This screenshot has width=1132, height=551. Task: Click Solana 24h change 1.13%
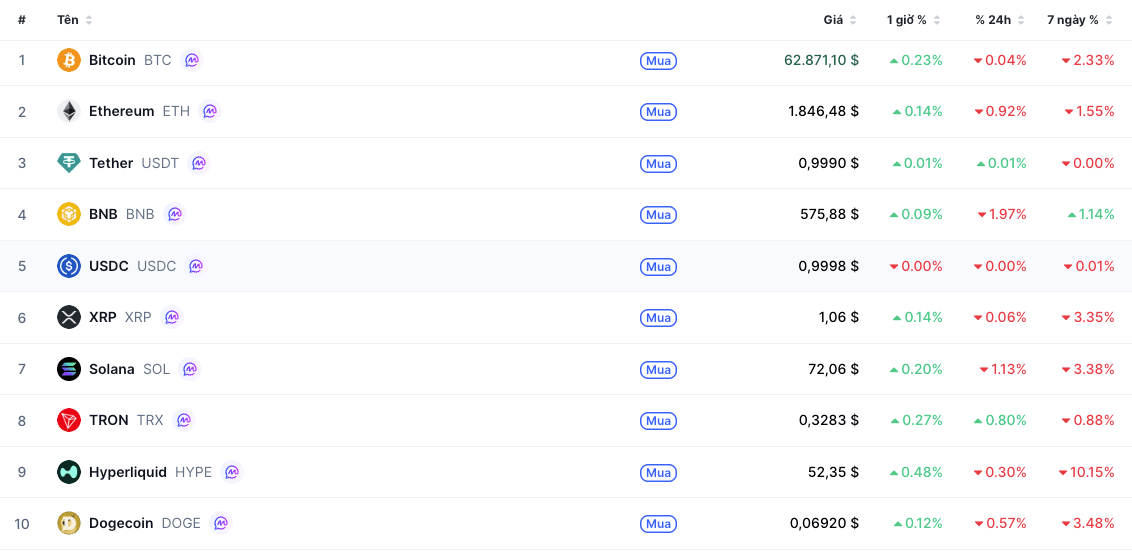tap(1003, 369)
